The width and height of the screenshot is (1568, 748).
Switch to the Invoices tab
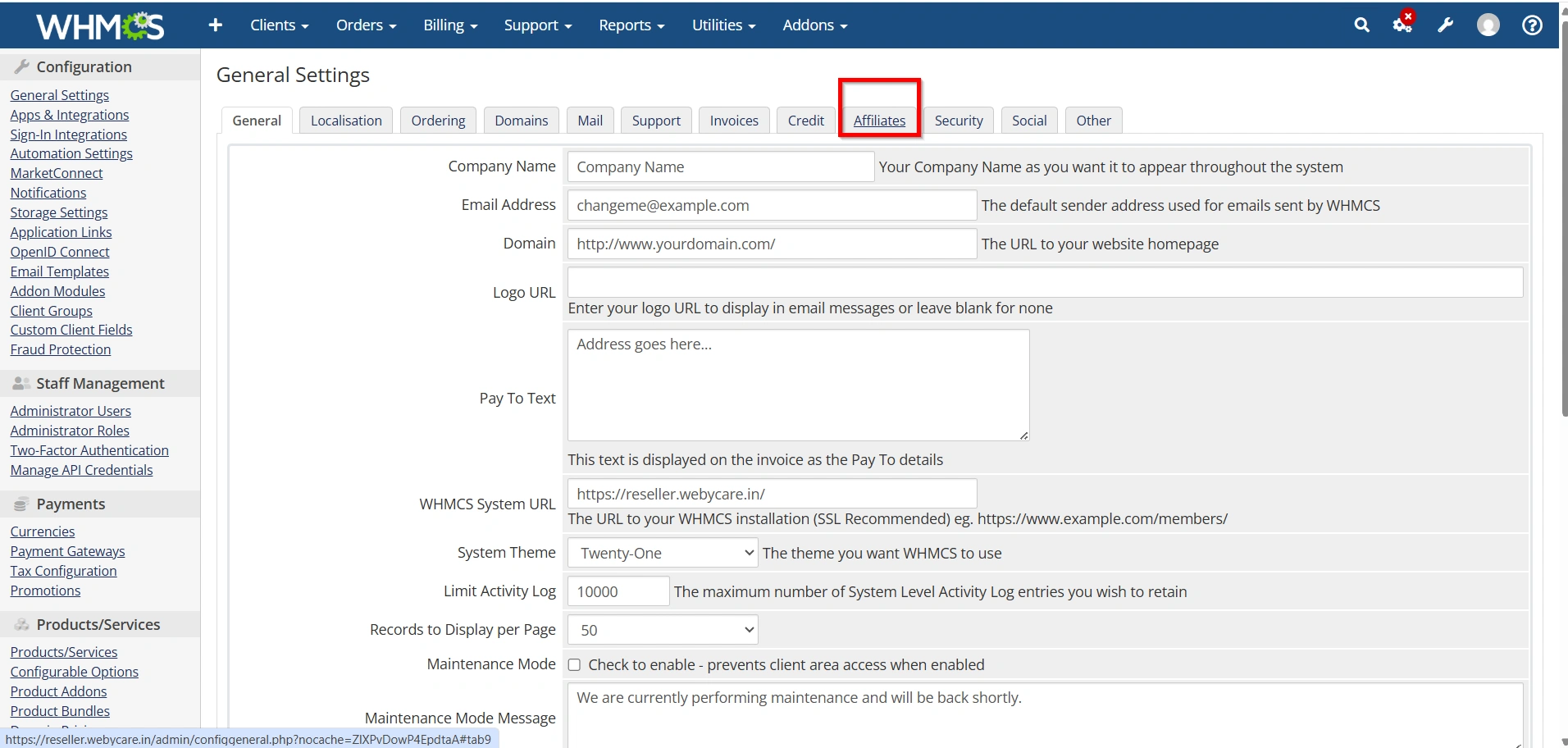click(x=734, y=121)
